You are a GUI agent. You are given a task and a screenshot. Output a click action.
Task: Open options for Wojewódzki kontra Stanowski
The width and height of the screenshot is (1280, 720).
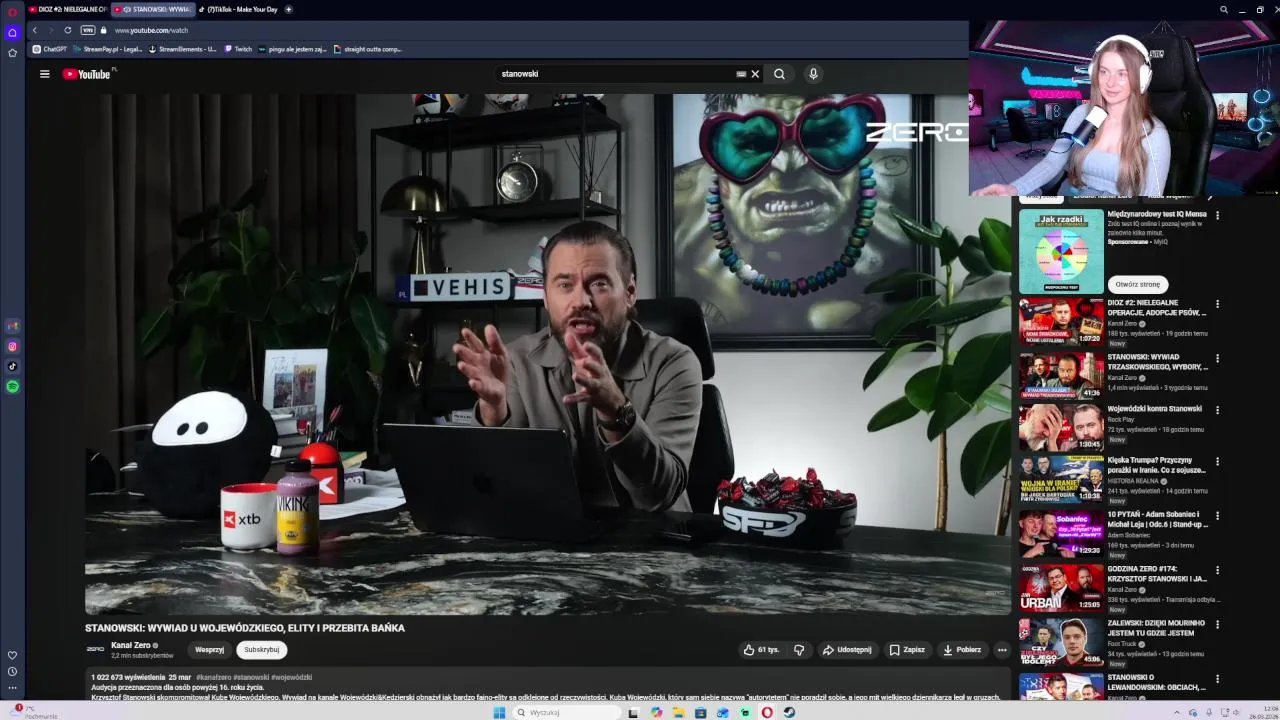coord(1217,410)
